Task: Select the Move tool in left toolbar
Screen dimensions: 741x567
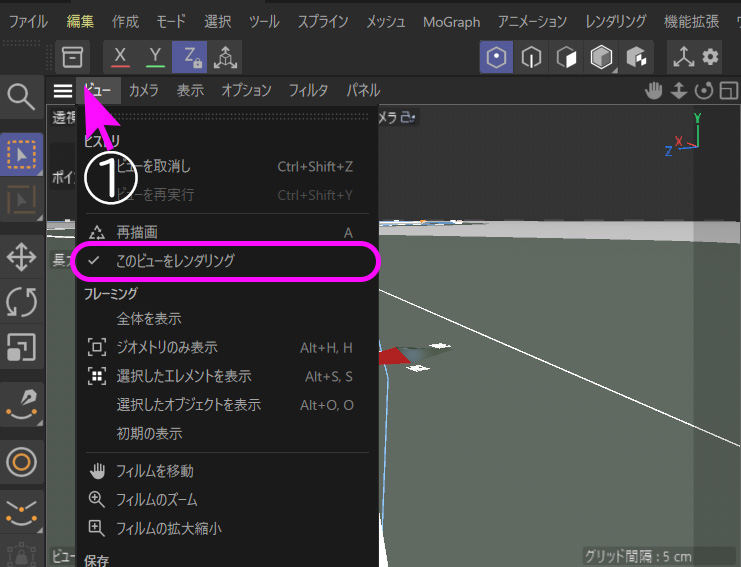Action: point(21,257)
